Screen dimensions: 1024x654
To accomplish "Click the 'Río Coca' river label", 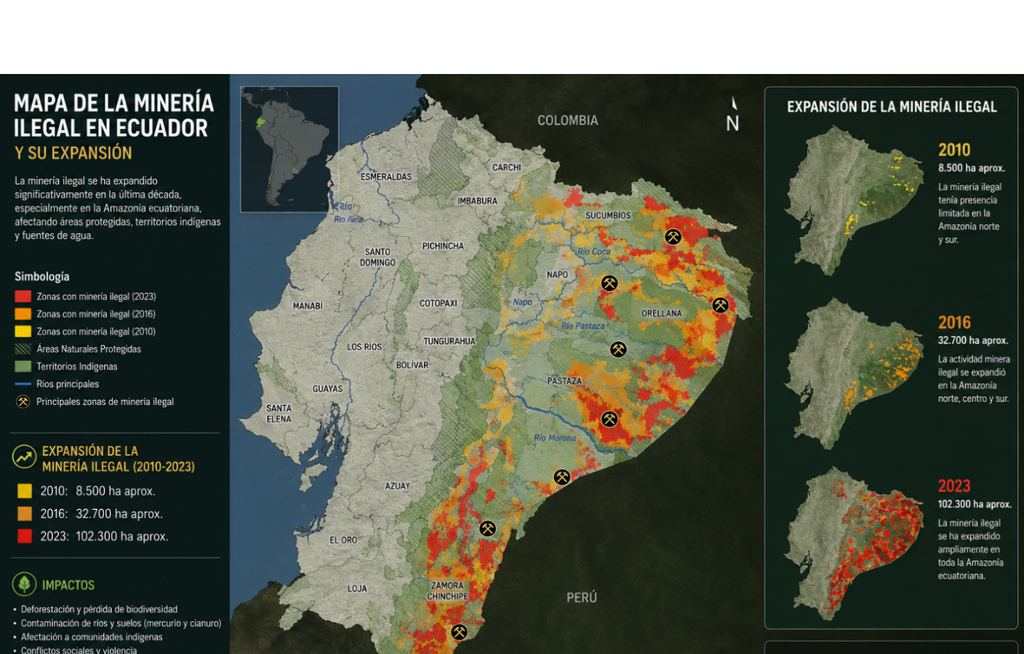I will tap(594, 252).
